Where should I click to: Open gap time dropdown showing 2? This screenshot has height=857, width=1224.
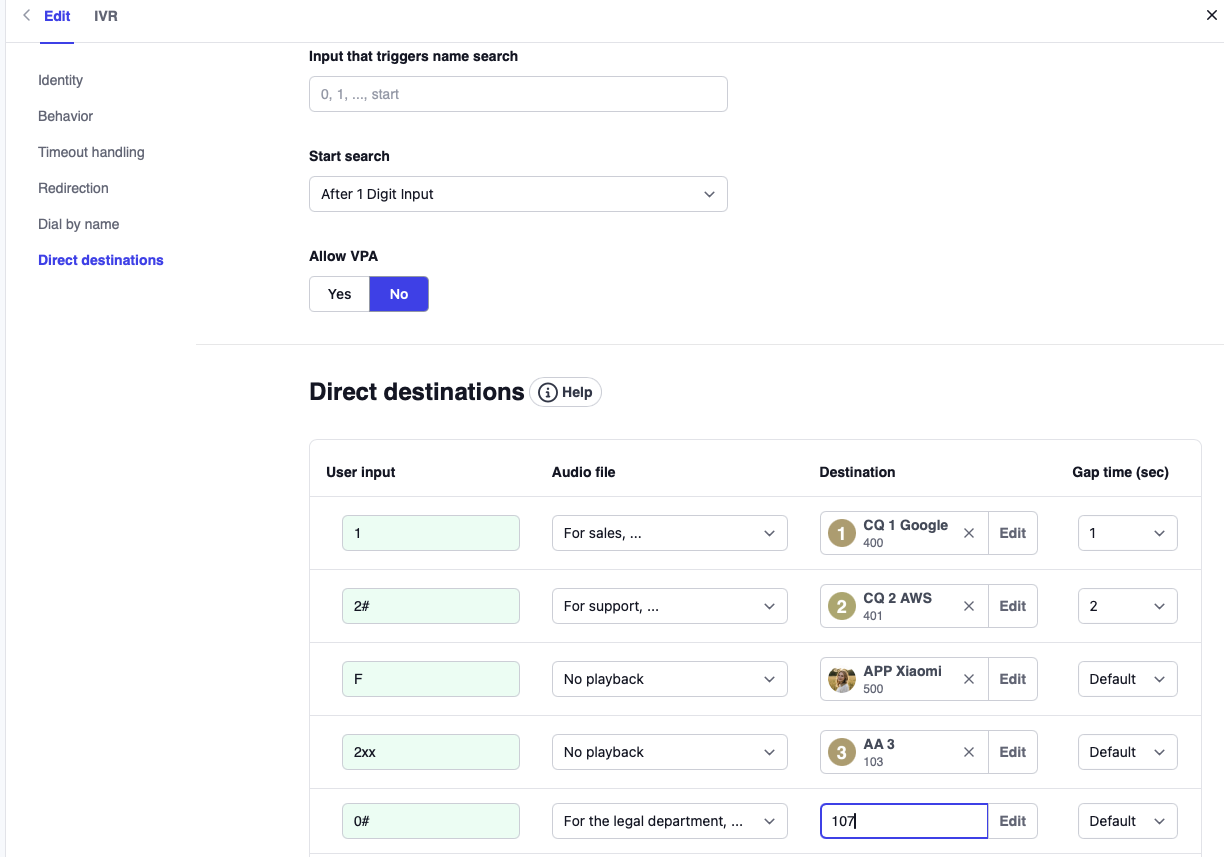pos(1127,606)
